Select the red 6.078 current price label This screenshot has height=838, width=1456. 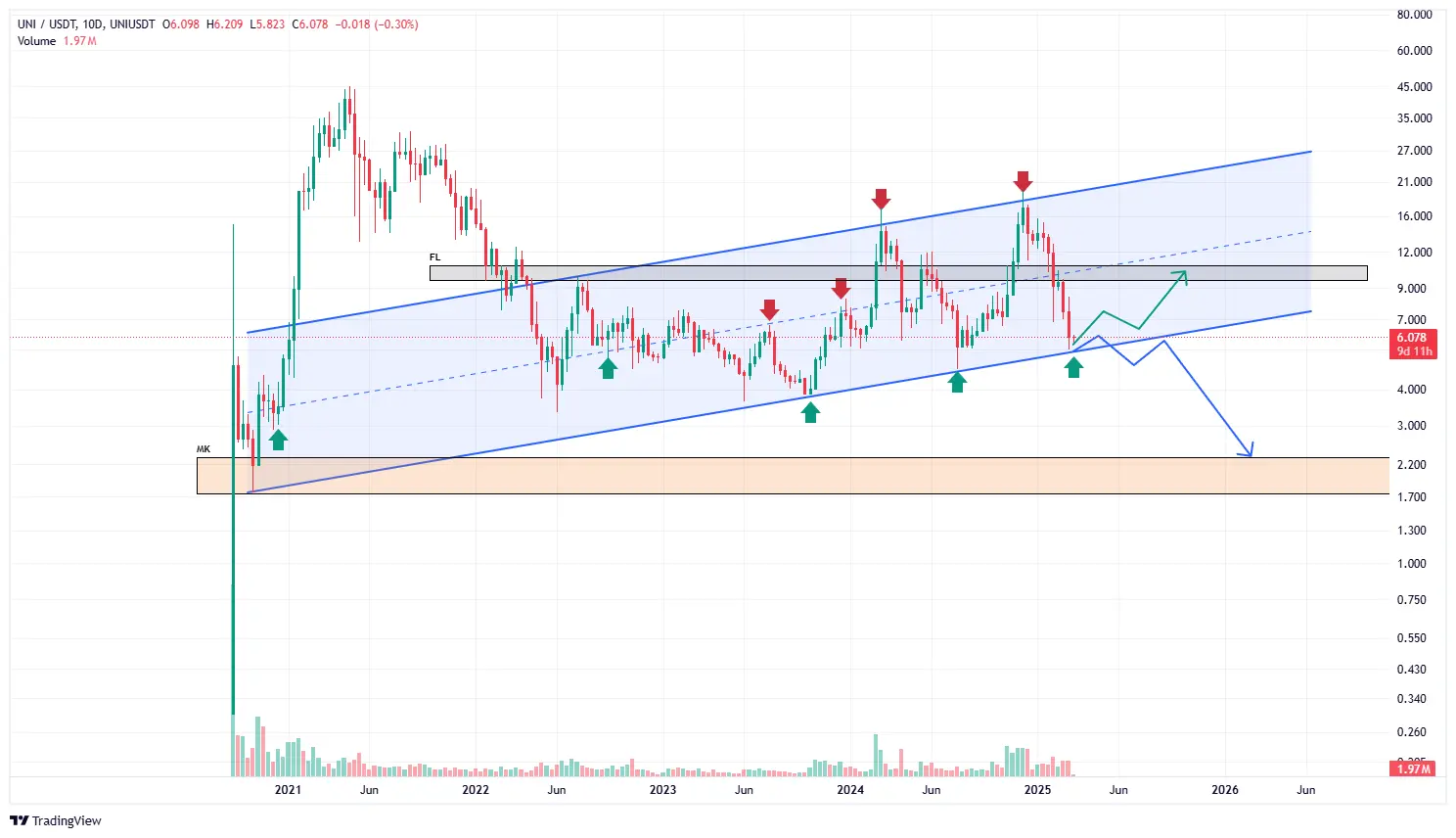click(x=1413, y=338)
